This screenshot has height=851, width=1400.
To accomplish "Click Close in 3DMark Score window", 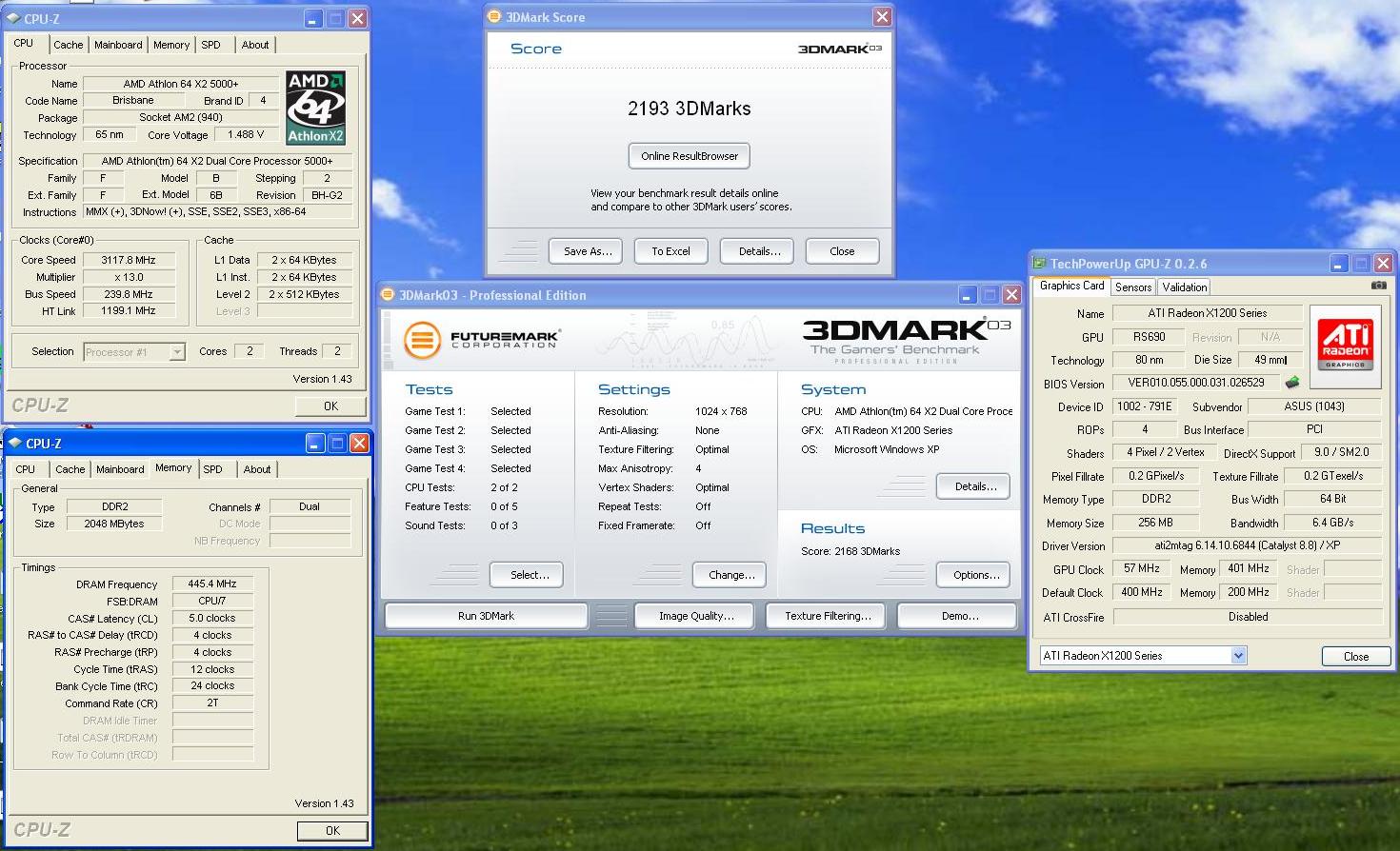I will (x=842, y=251).
